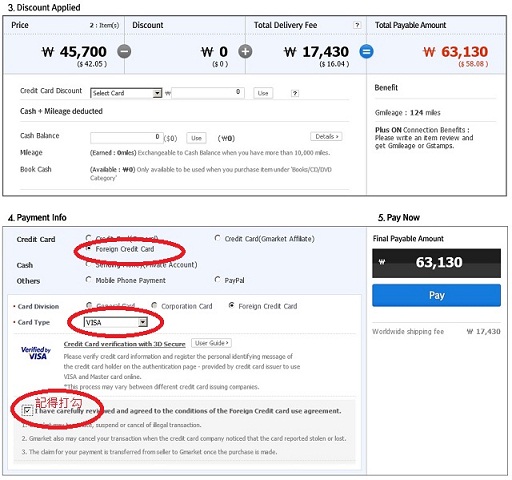
Task: Open the 3D Secure User Guide
Action: coord(211,343)
